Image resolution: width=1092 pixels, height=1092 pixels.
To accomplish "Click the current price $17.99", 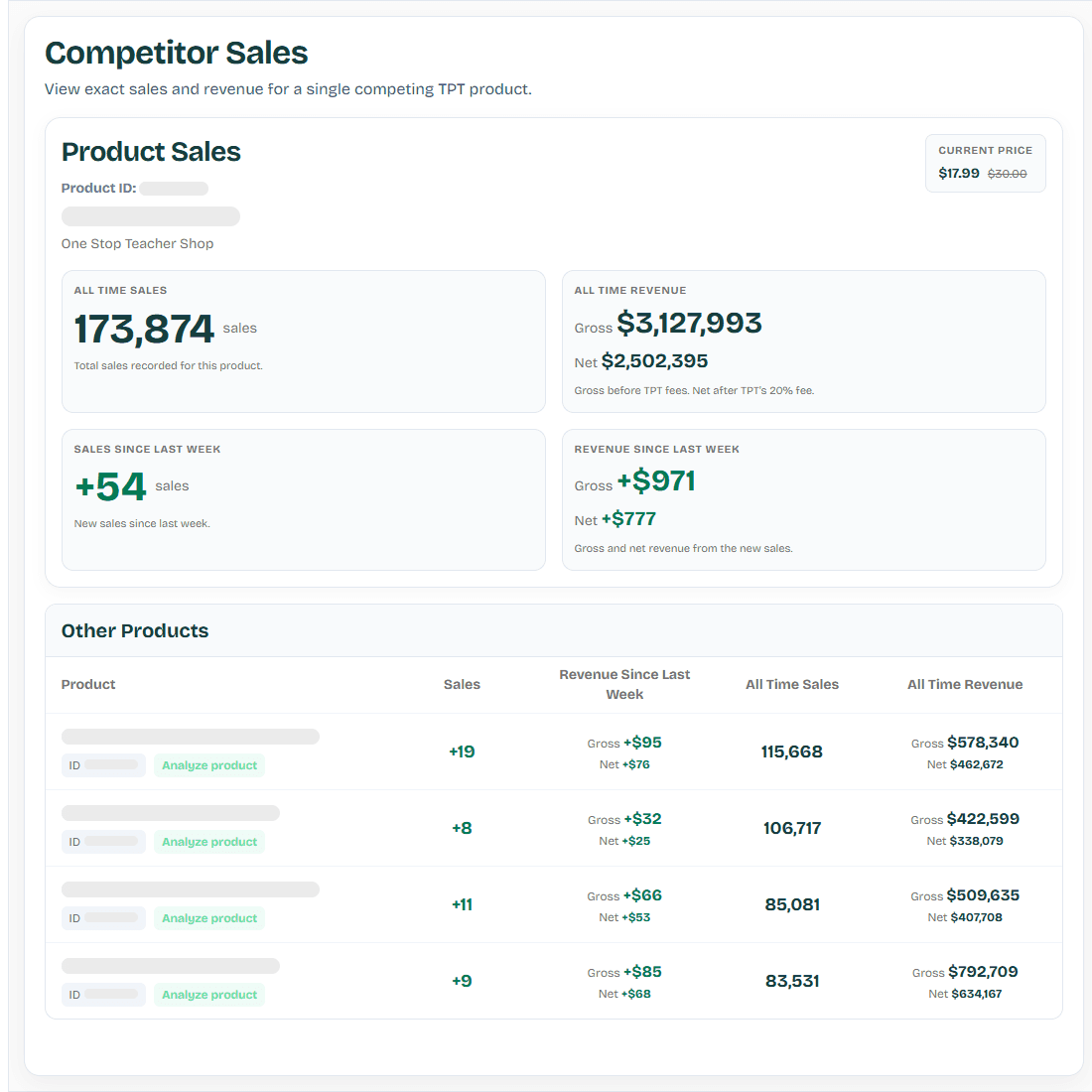I will (x=958, y=173).
